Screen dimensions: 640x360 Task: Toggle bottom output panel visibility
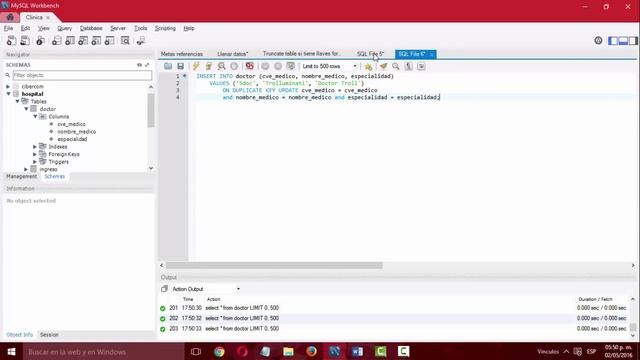[x=623, y=40]
